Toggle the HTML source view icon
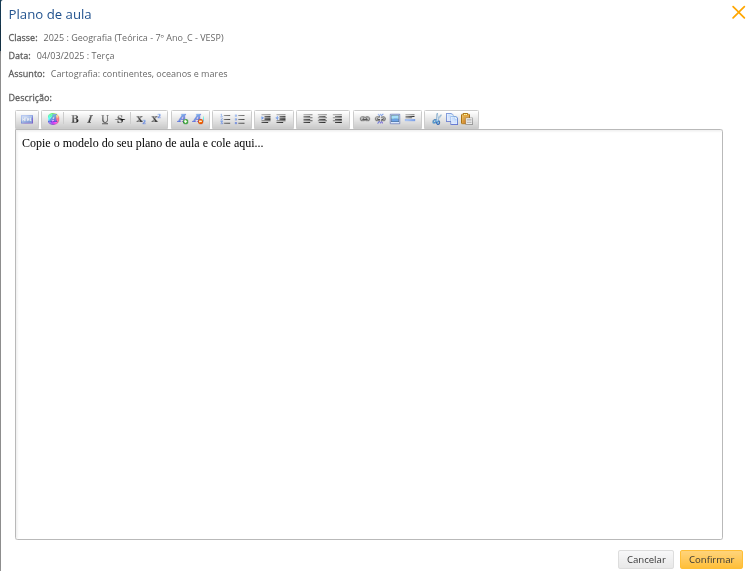 click(x=27, y=119)
